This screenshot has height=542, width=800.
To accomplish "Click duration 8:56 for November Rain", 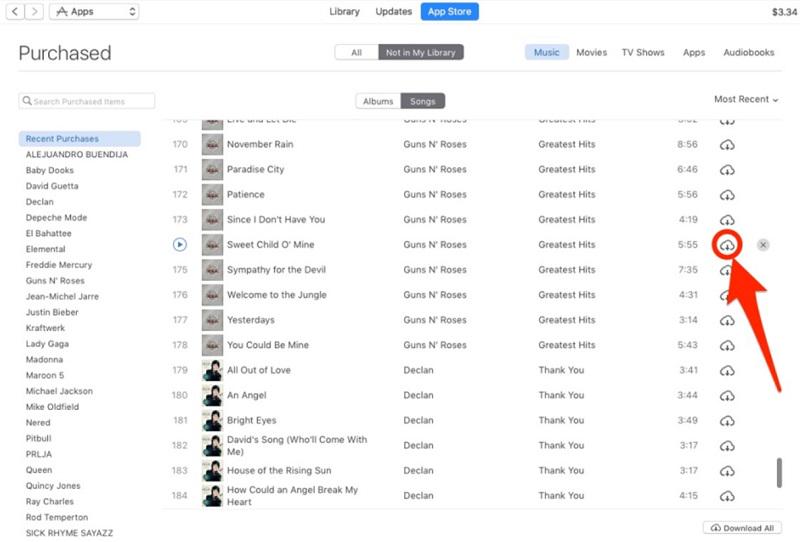I will [687, 144].
